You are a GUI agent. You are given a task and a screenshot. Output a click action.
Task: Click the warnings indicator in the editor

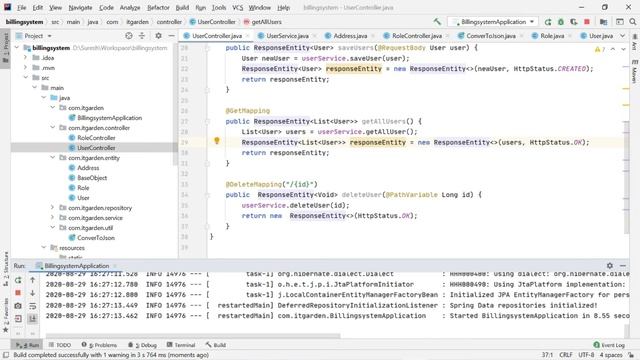coord(600,49)
